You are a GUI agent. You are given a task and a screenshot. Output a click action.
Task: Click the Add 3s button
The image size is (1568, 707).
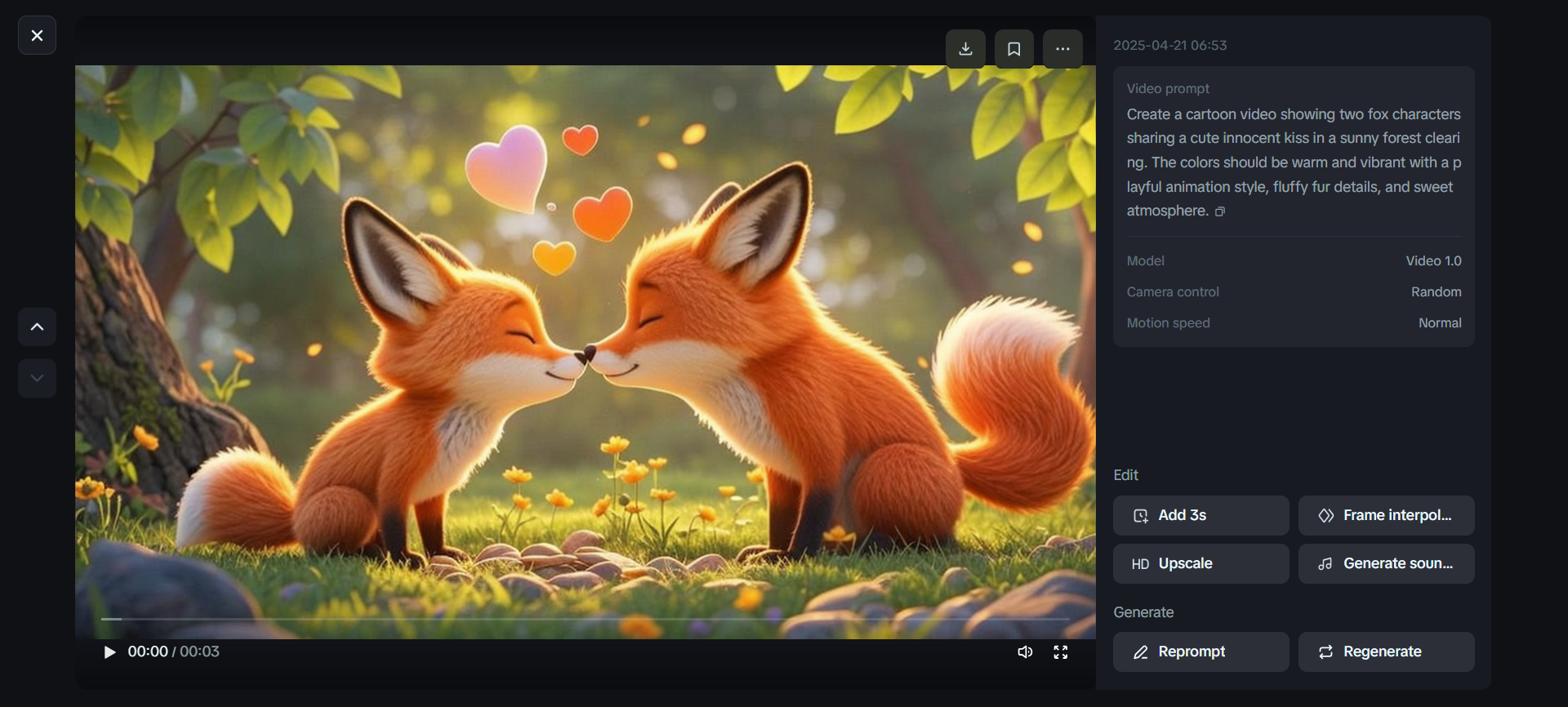coord(1200,515)
